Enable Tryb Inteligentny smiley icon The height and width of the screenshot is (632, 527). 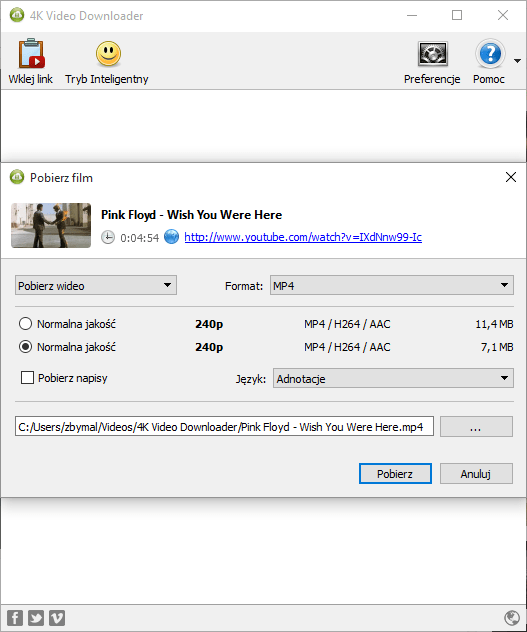coord(108,54)
